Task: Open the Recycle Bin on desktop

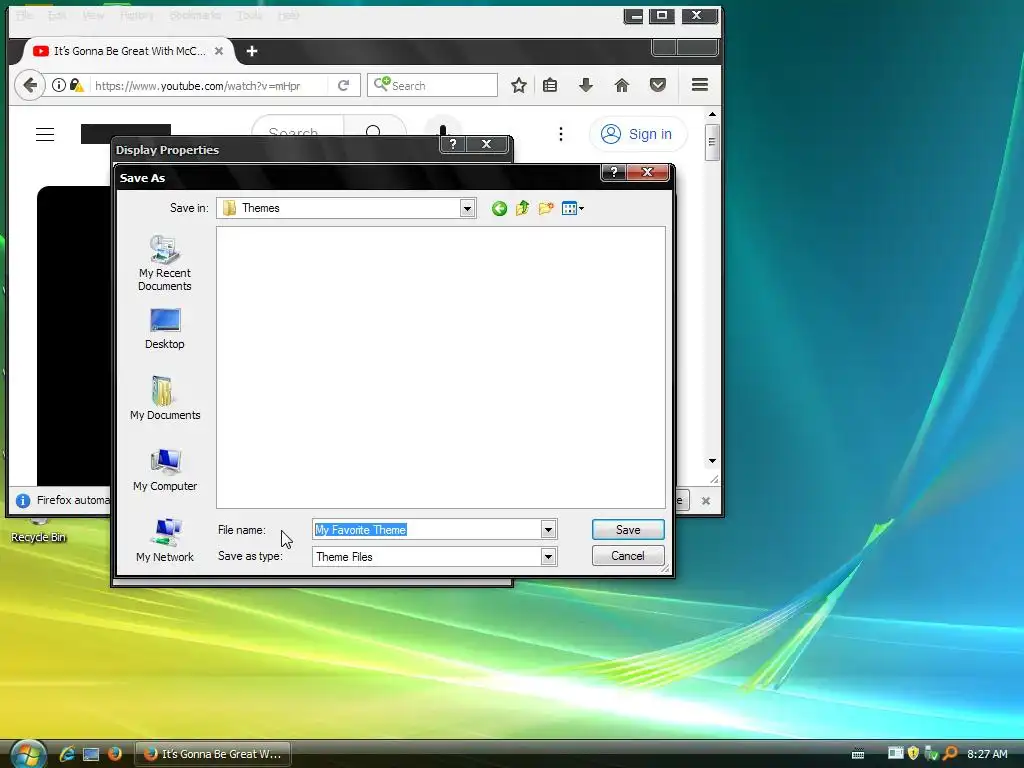Action: 39,530
